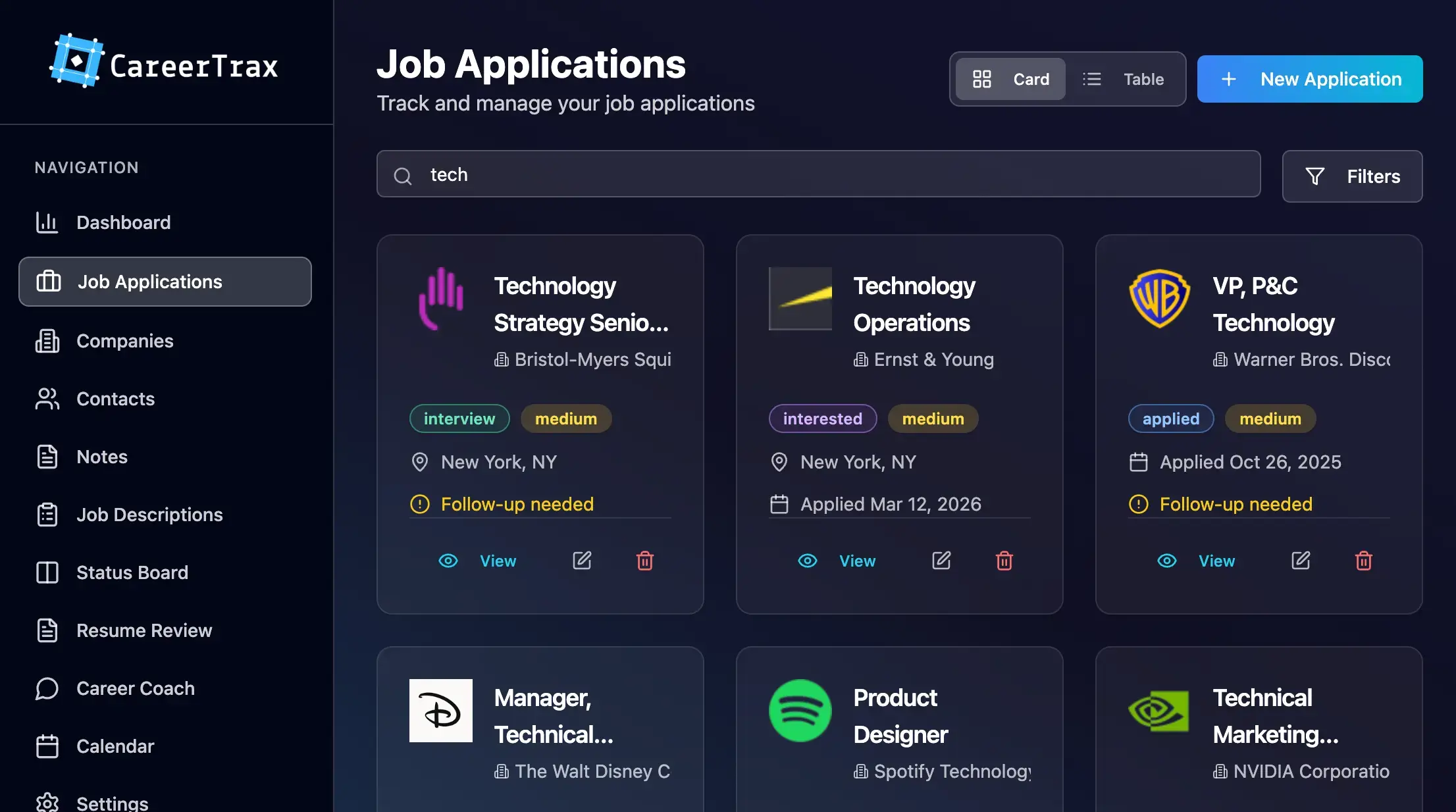Open the Calendar from the sidebar
This screenshot has width=1456, height=812.
(115, 746)
